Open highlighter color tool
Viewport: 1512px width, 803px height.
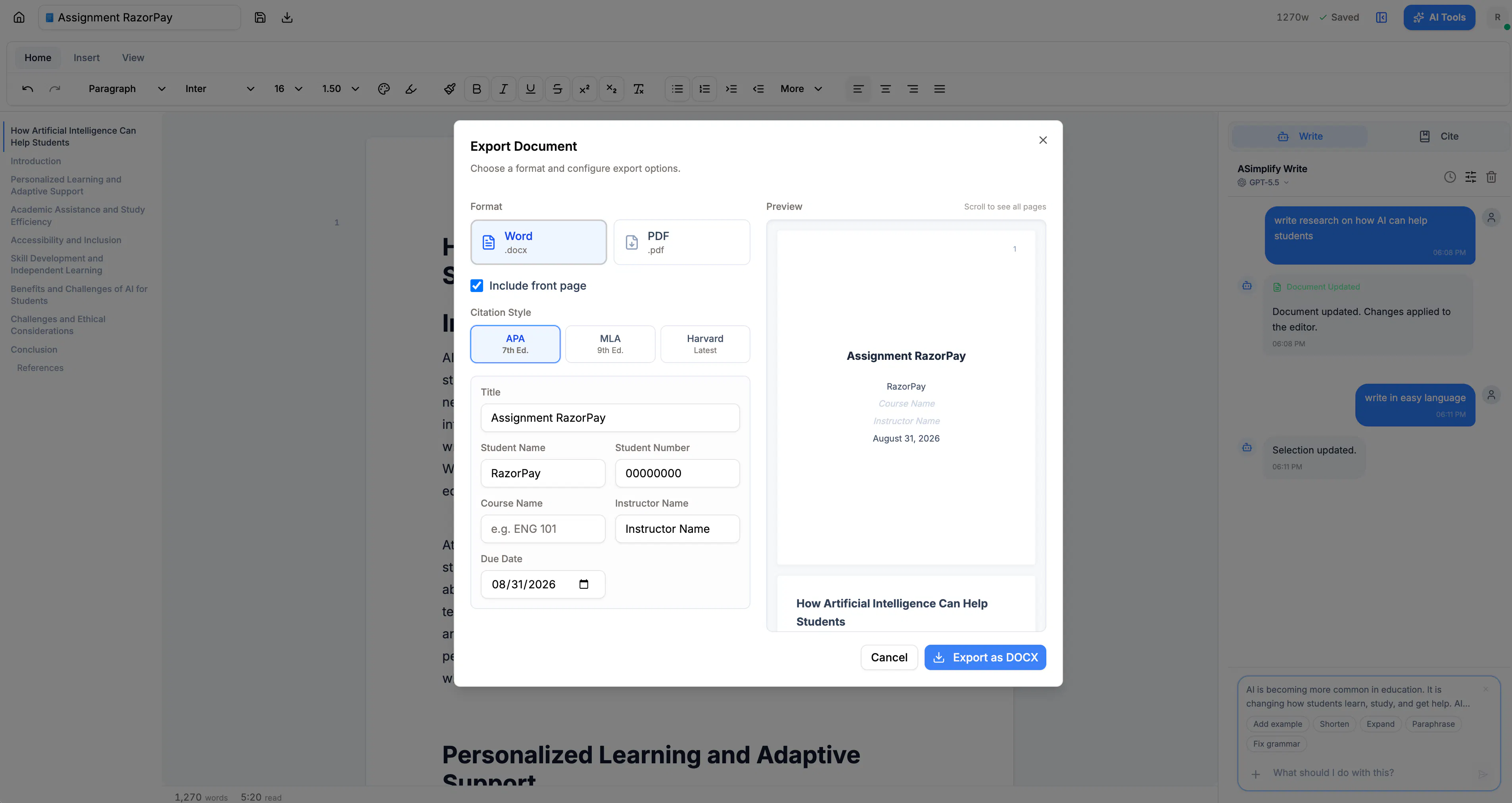pyautogui.click(x=411, y=88)
